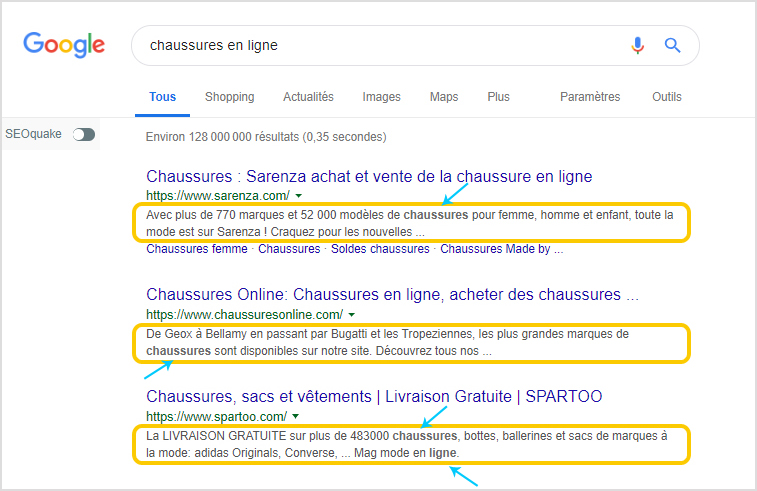Start voice search with microphone icon

click(637, 45)
